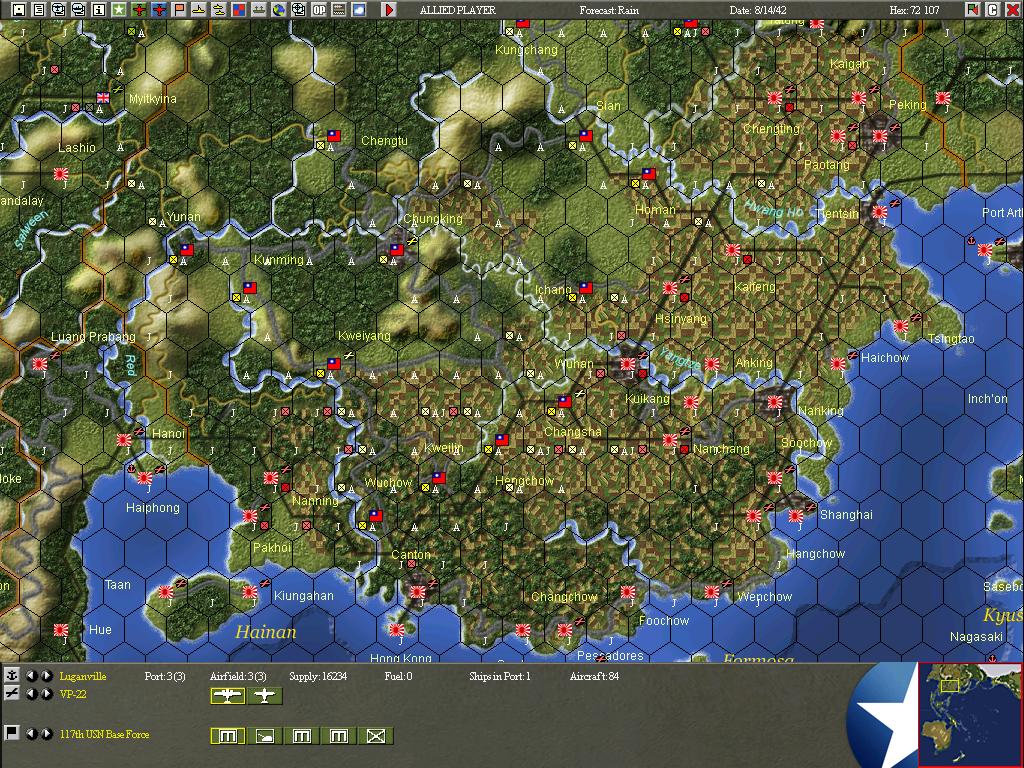This screenshot has height=768, width=1024.
Task: Click the double yellow ships toolbar icon
Action: tap(219, 10)
